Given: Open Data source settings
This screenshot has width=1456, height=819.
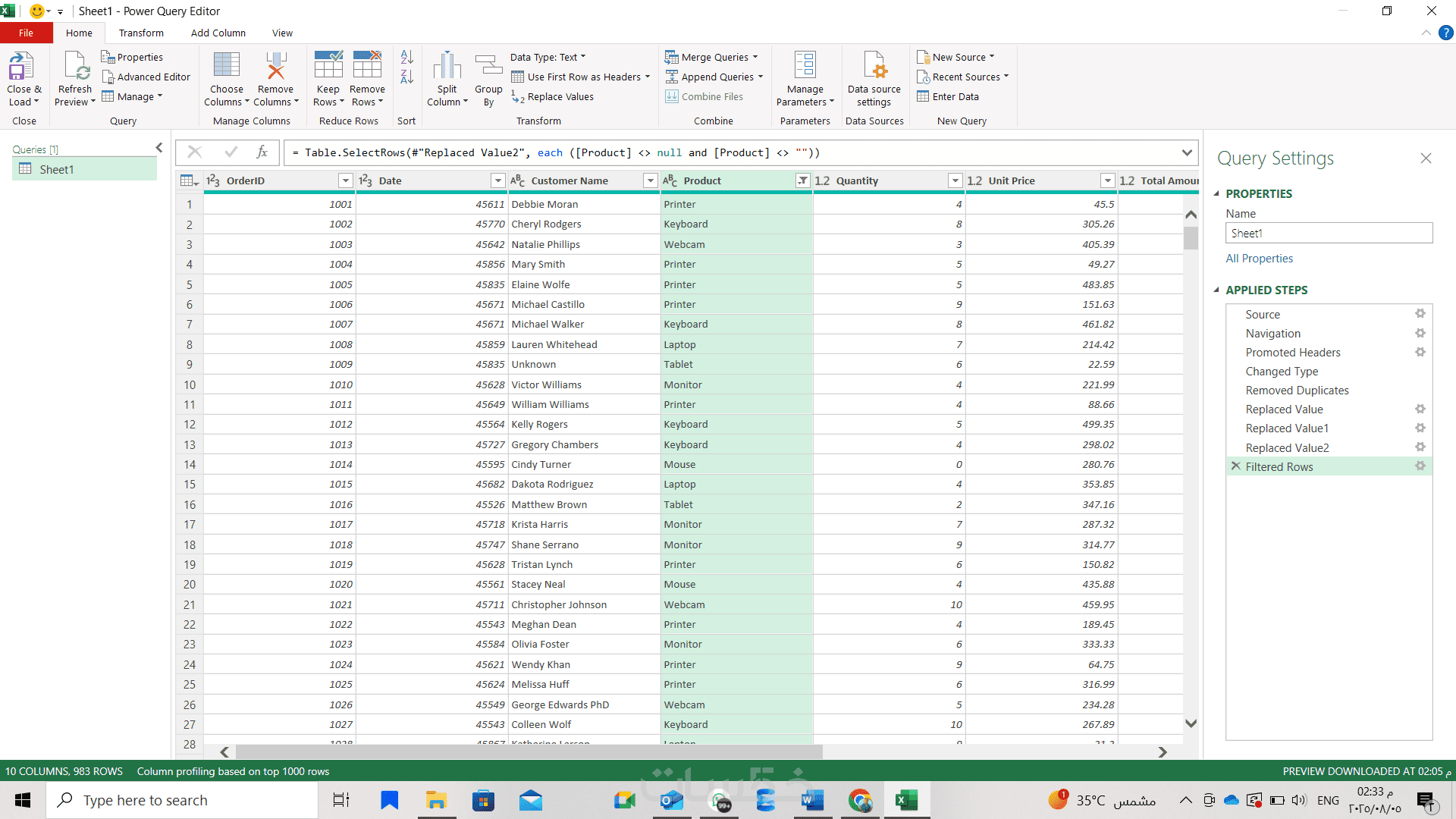Looking at the screenshot, I should coord(874,67).
